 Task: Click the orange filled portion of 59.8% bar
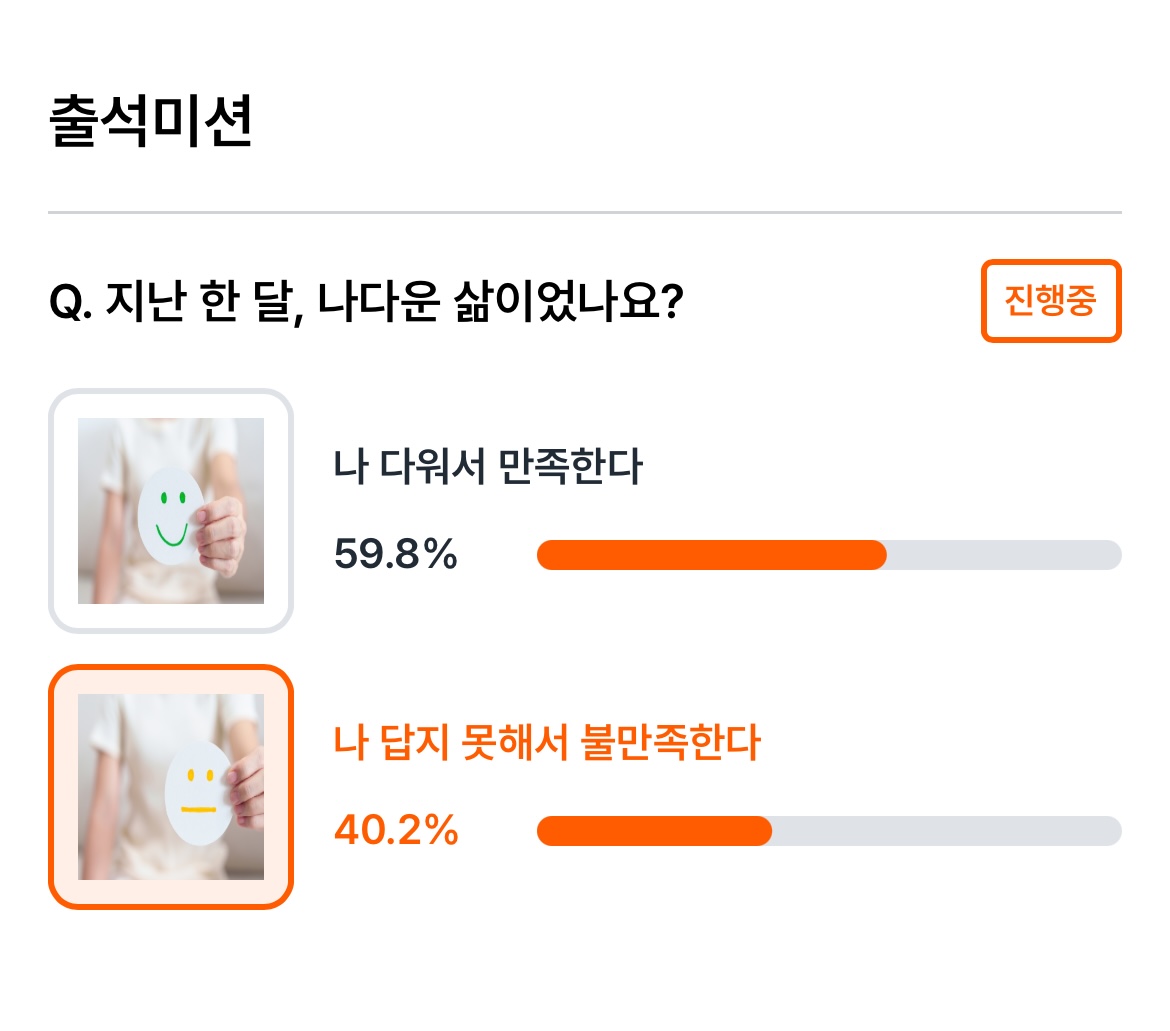click(712, 555)
